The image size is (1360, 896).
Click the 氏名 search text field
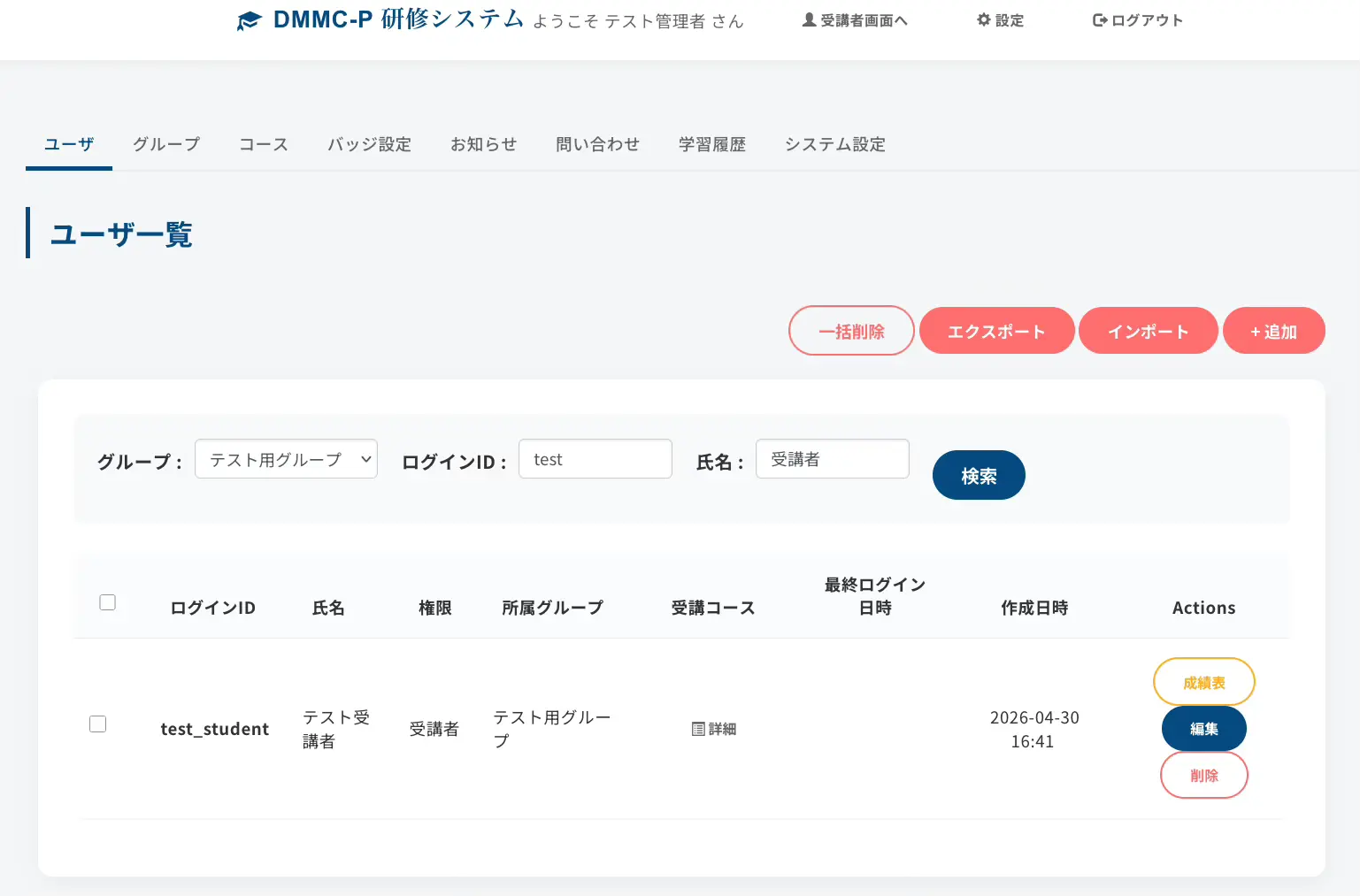(832, 459)
